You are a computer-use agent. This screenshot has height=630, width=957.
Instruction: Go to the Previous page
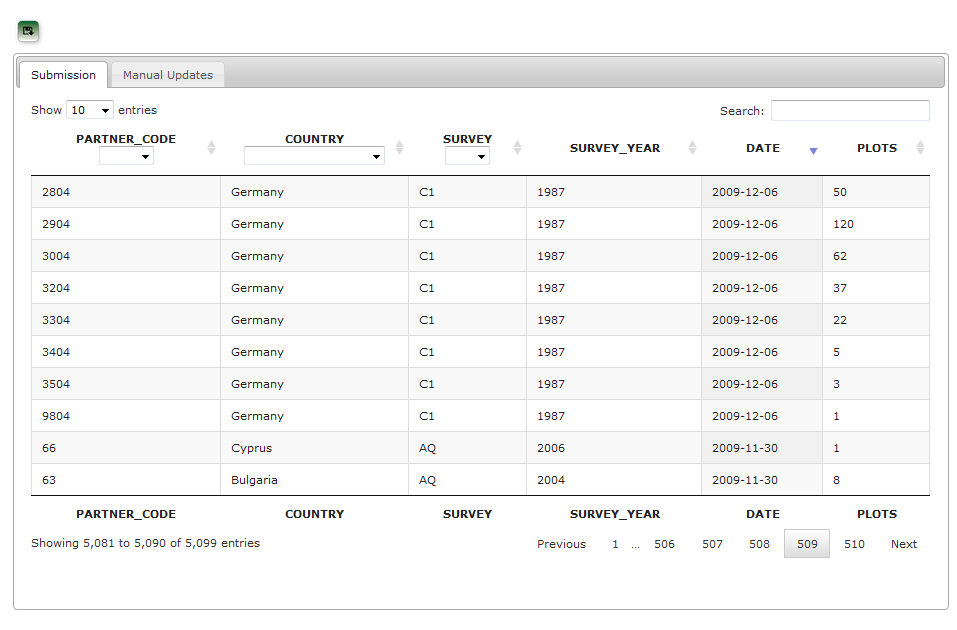tap(561, 544)
